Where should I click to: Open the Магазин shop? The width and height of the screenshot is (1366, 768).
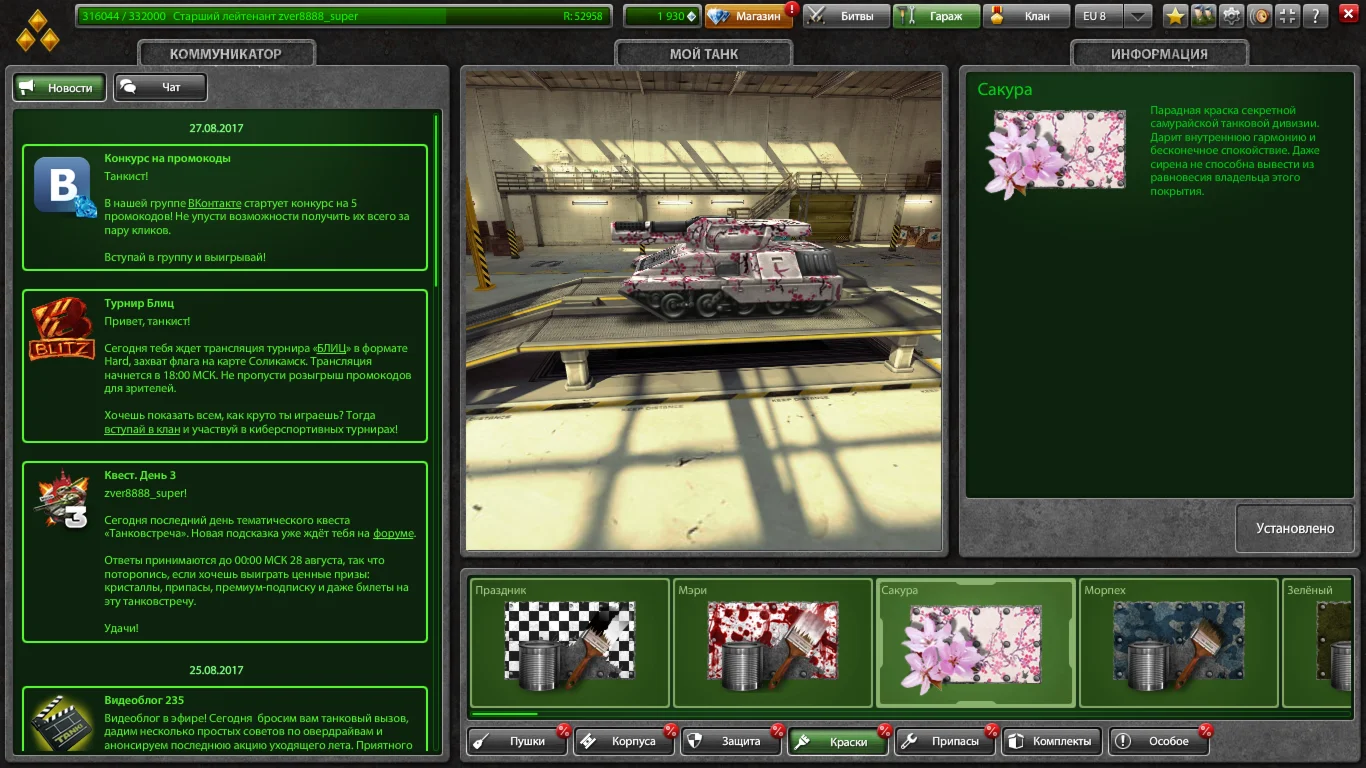(x=751, y=16)
